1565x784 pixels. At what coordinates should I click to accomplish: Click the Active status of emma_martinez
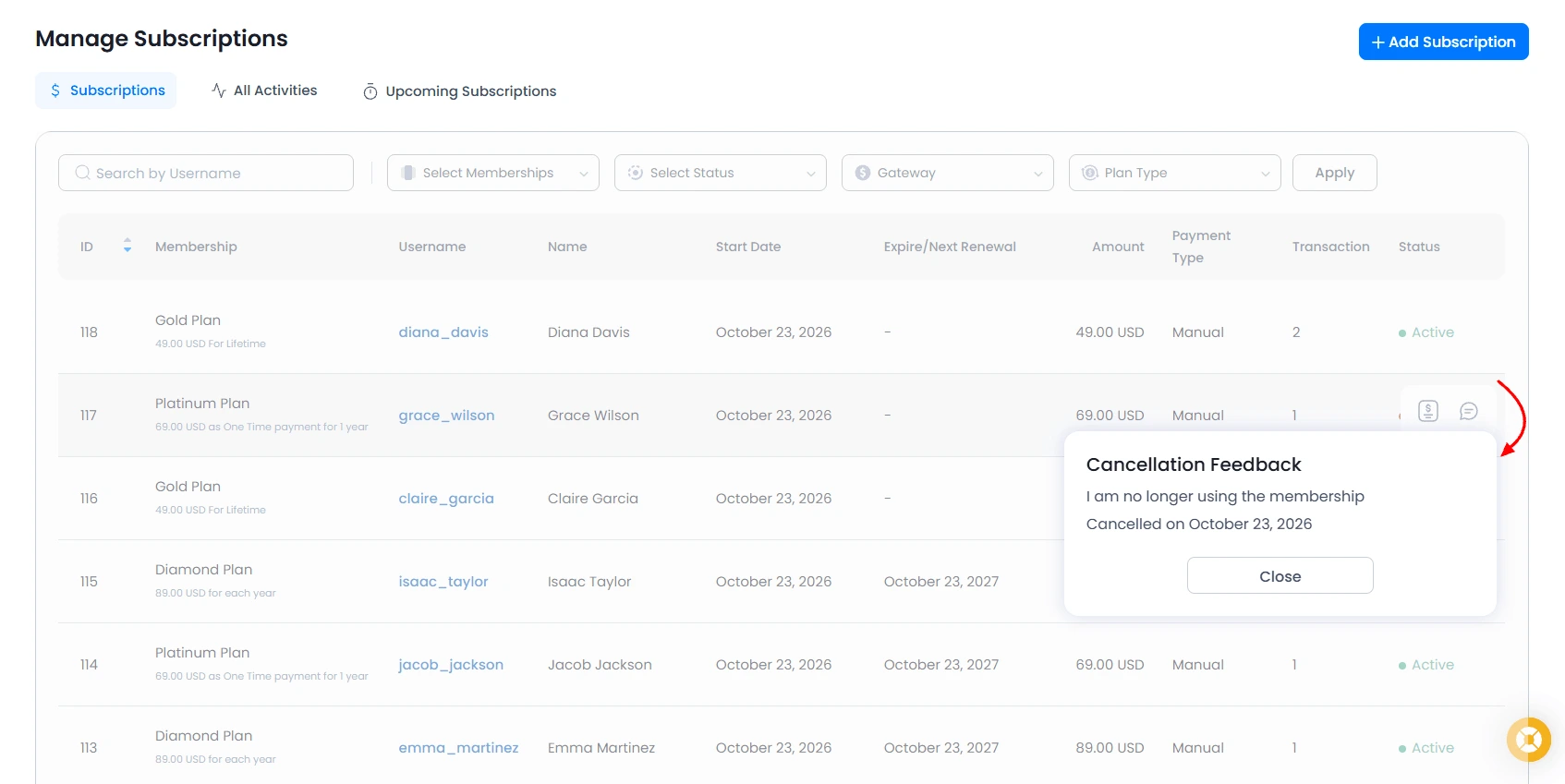click(1426, 748)
